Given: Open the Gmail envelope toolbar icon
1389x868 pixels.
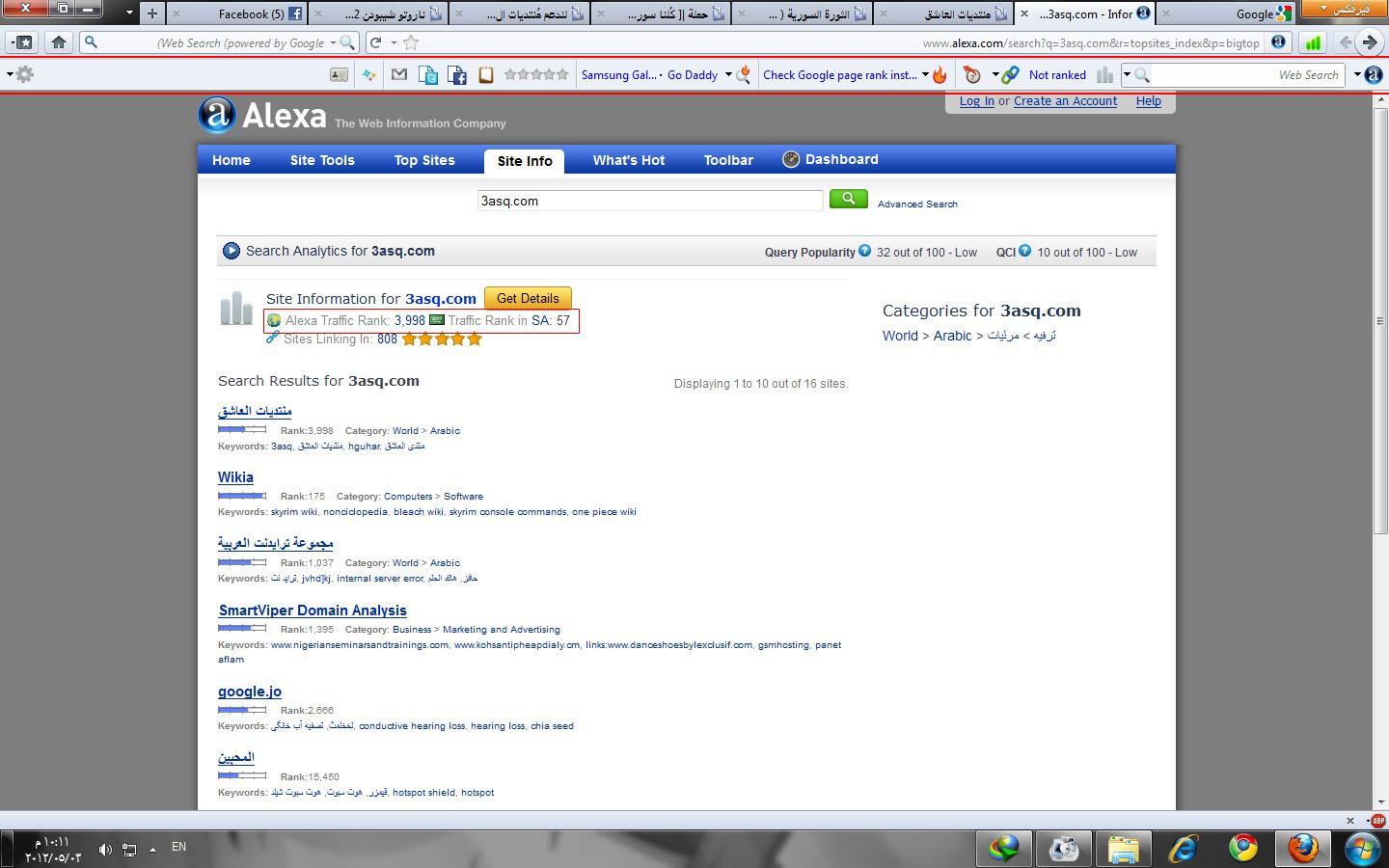Looking at the screenshot, I should click(399, 74).
